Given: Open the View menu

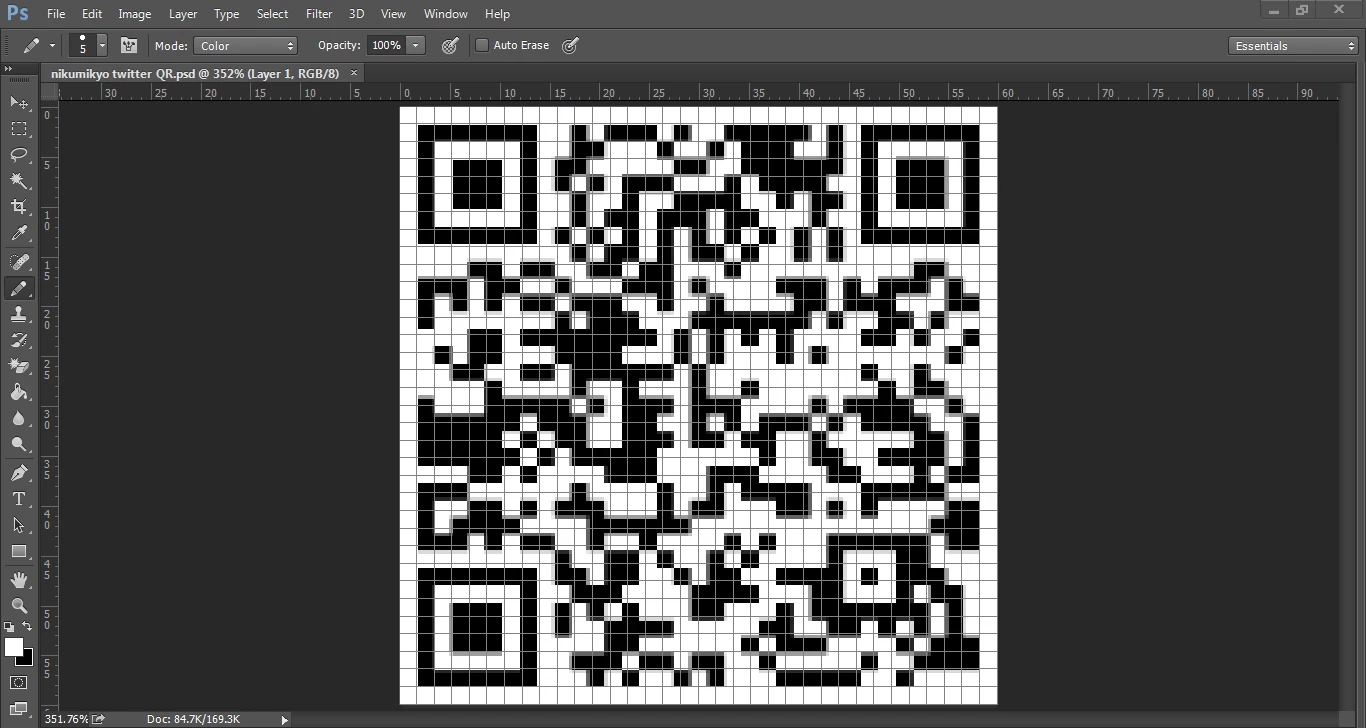Looking at the screenshot, I should [393, 14].
